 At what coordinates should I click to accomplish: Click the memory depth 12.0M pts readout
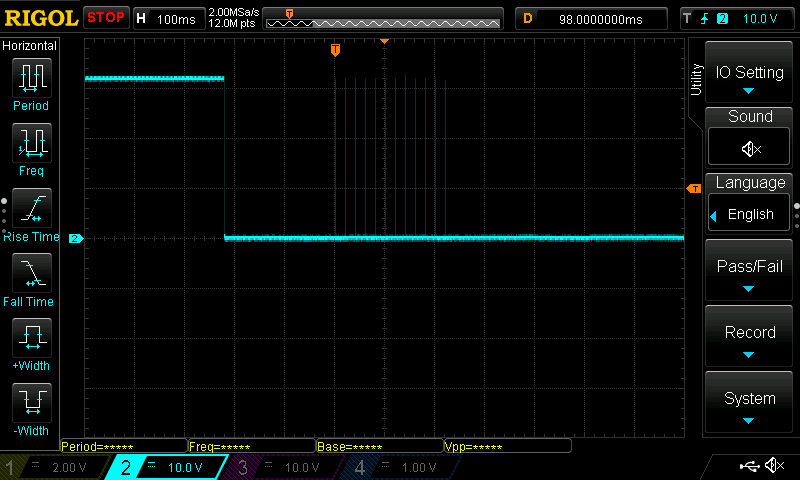232,23
